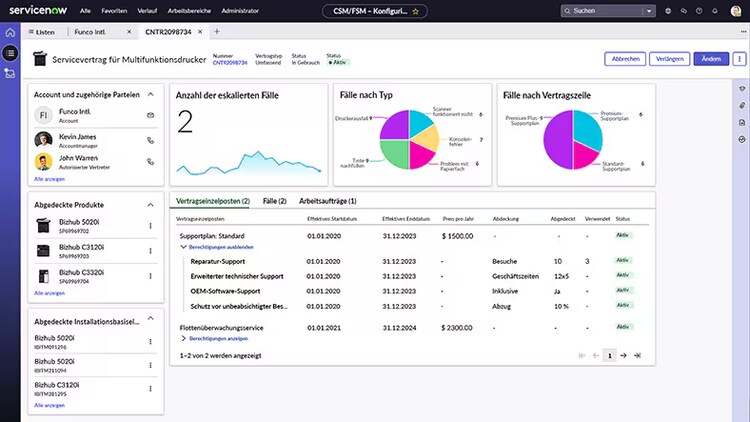Viewport: 750px width, 422px height.
Task: Click the bottom round icon in right sidebar
Action: pos(742,139)
